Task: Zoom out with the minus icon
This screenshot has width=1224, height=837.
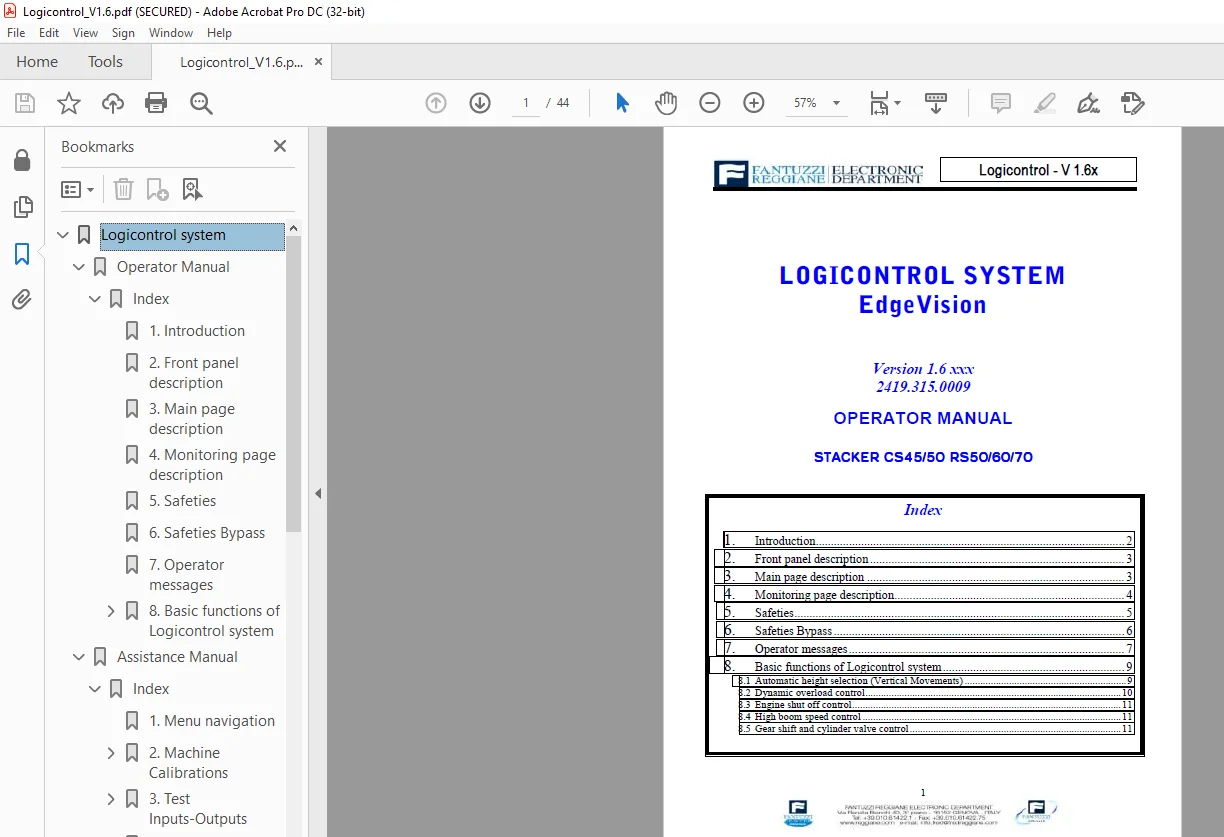Action: pyautogui.click(x=710, y=103)
